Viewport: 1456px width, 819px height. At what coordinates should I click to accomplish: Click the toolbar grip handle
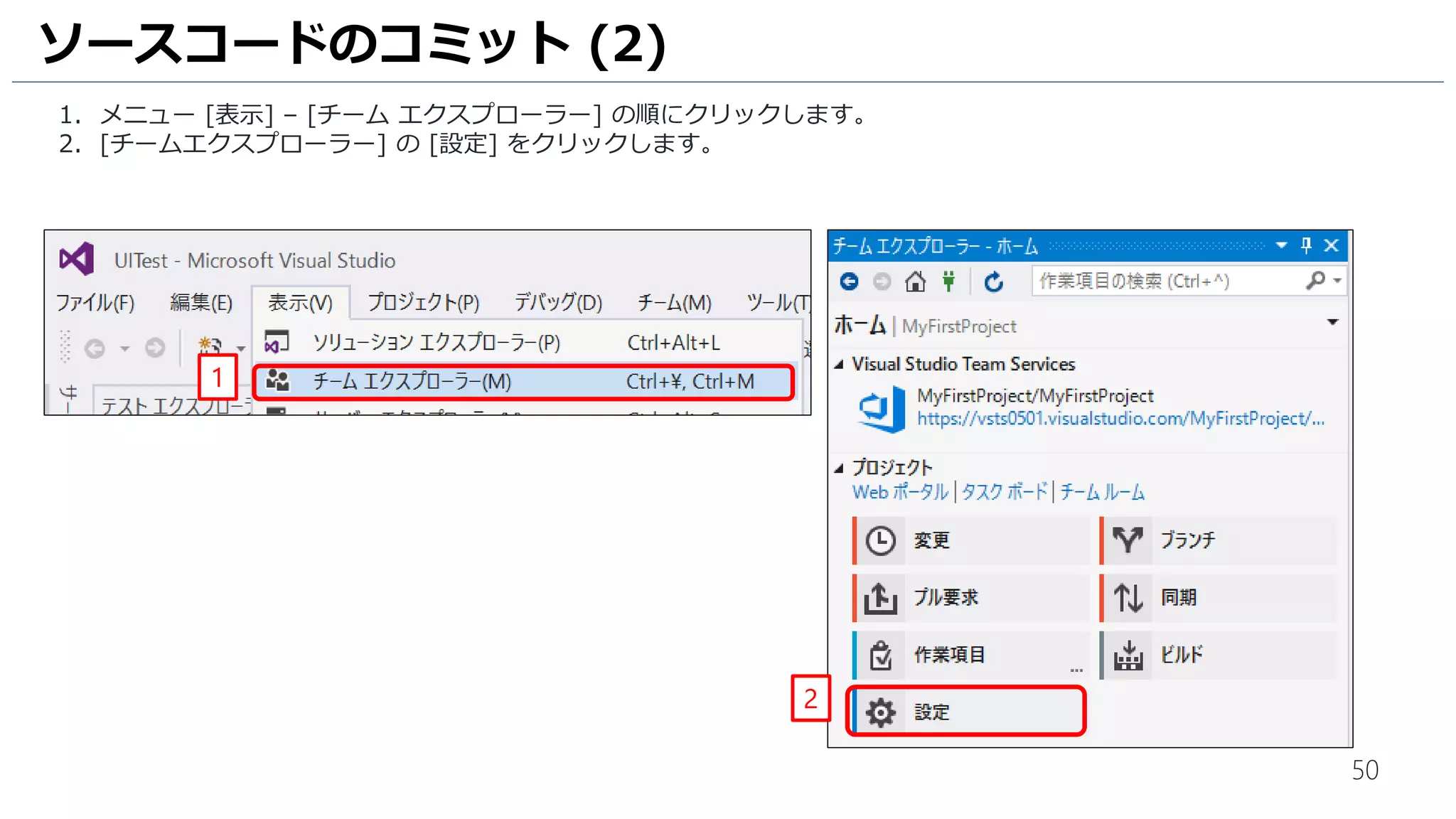point(65,347)
